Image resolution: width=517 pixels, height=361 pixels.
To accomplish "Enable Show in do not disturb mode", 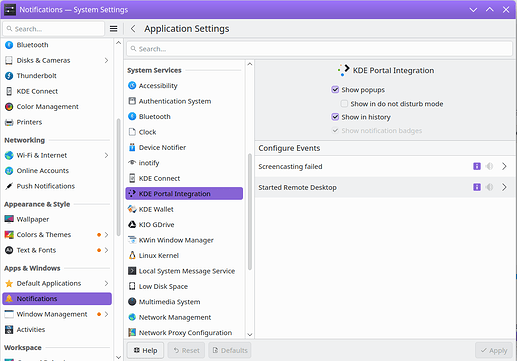I will pyautogui.click(x=344, y=104).
